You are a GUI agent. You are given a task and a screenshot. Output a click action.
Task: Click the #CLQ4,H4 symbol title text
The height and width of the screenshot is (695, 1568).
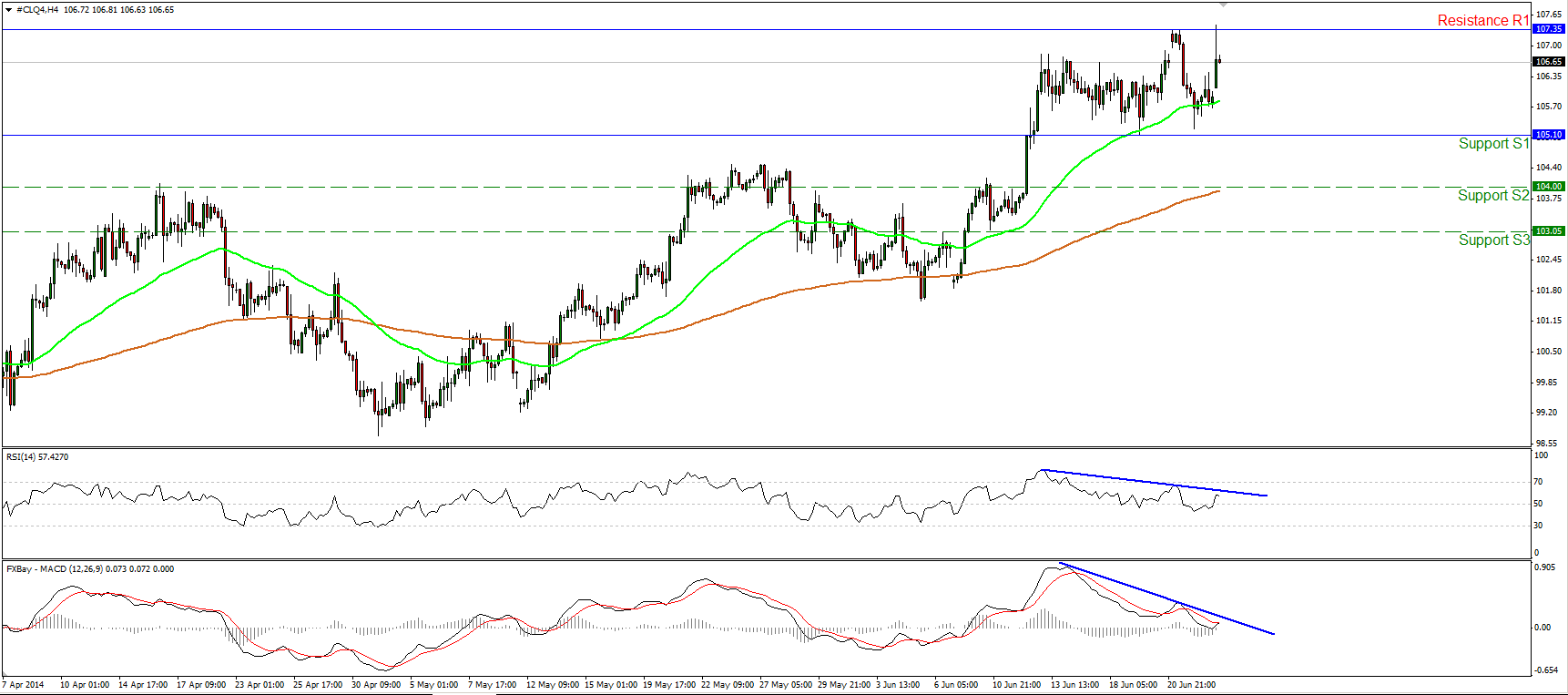[37, 9]
